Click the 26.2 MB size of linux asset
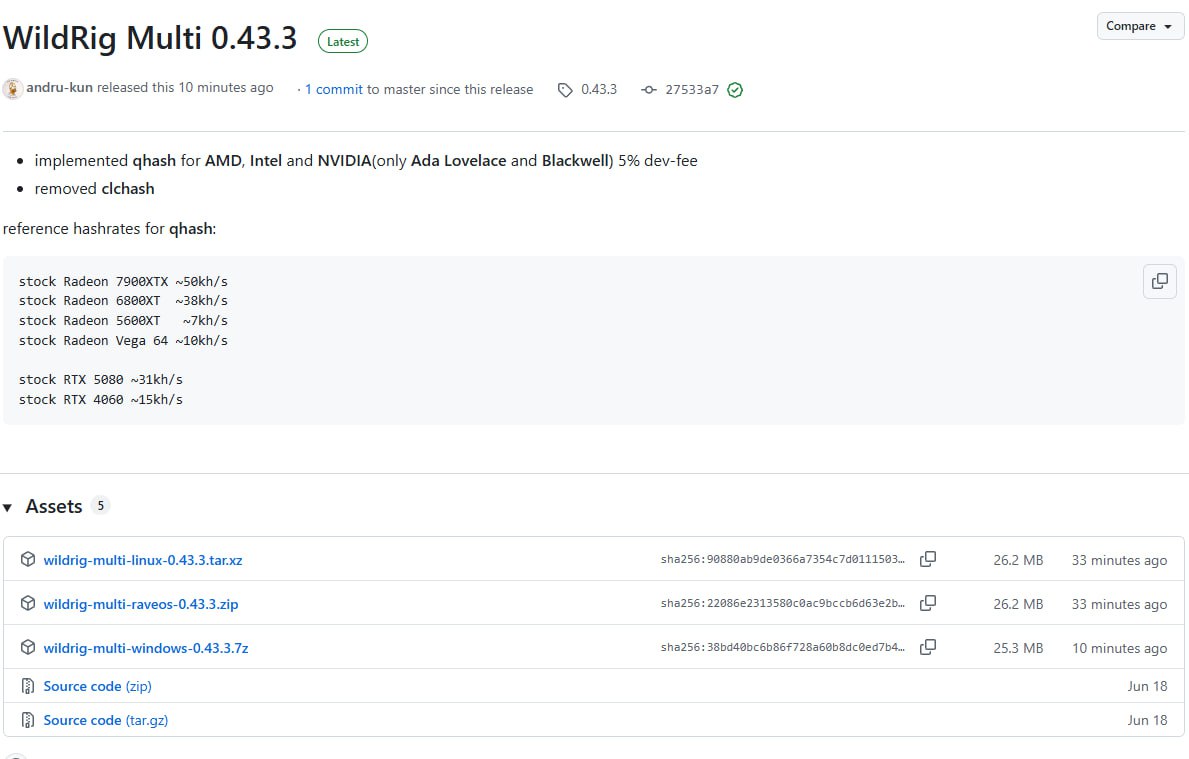This screenshot has height=759, width=1189. 1018,560
